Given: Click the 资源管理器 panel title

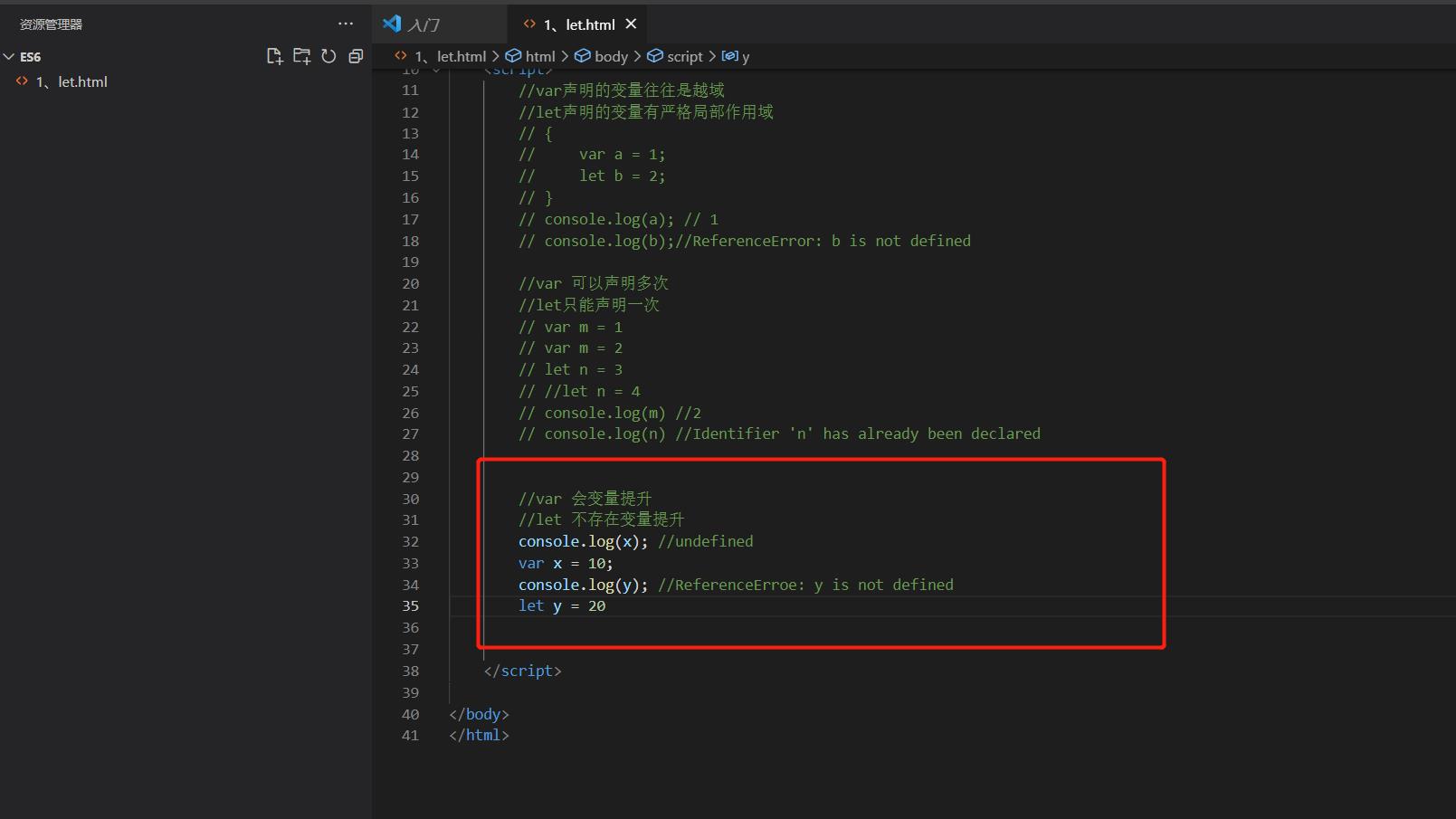Looking at the screenshot, I should click(x=51, y=24).
